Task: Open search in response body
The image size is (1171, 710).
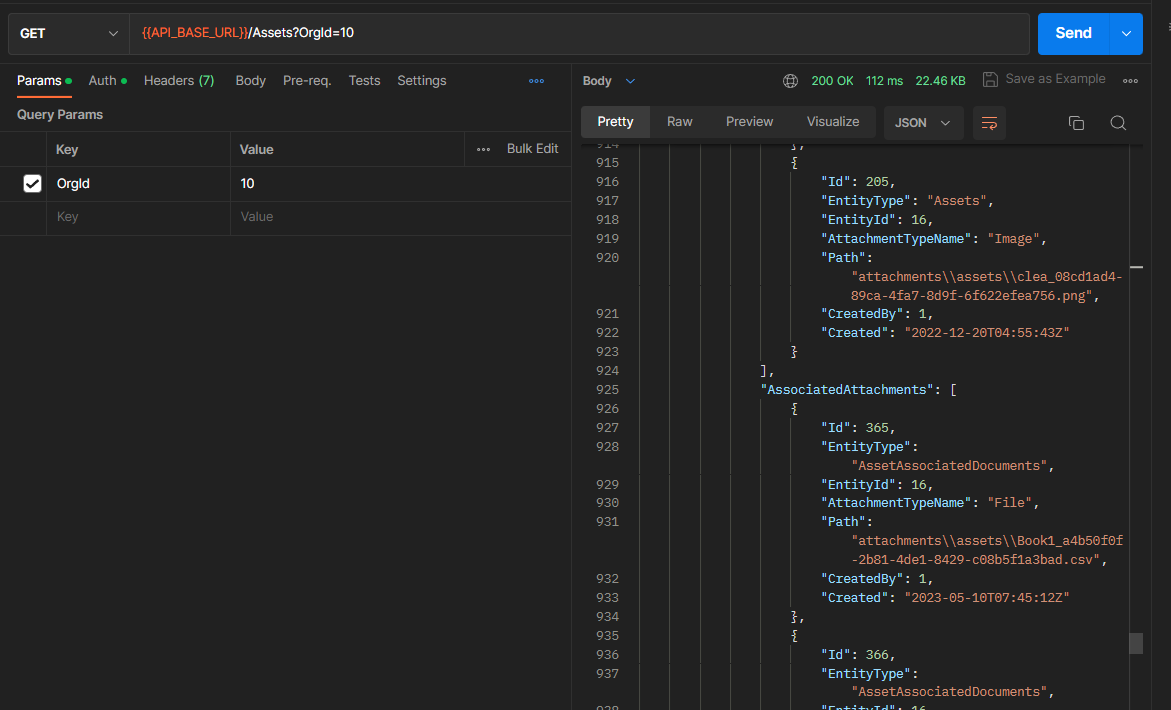Action: coord(1118,123)
